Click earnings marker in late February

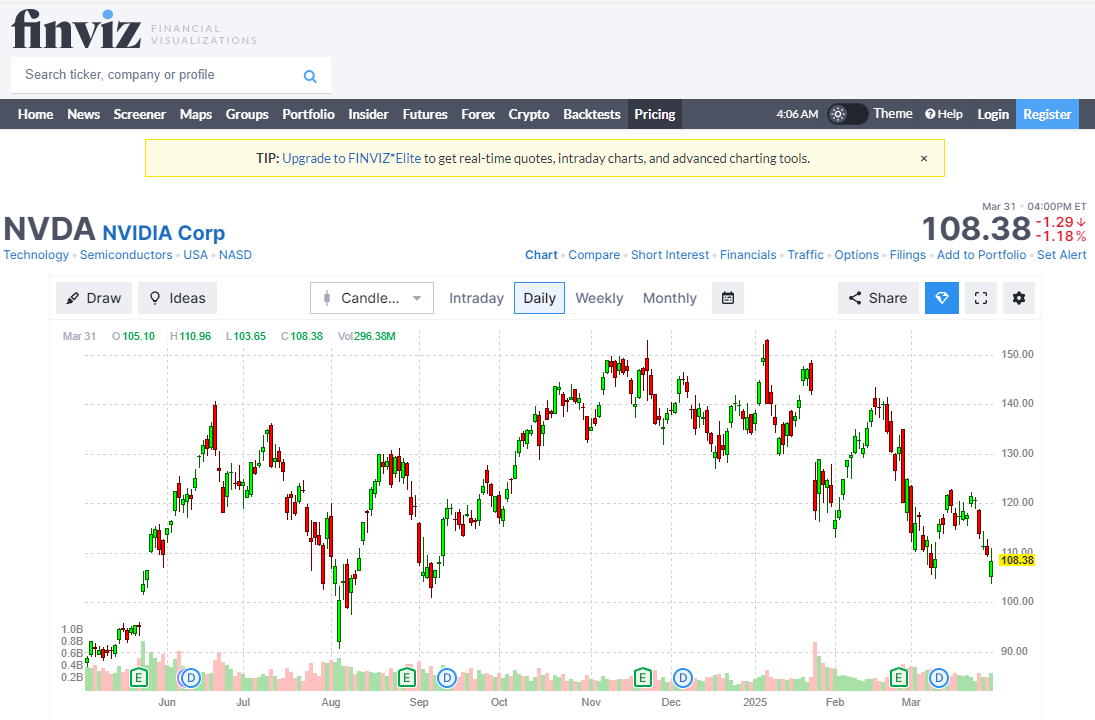pyautogui.click(x=898, y=677)
